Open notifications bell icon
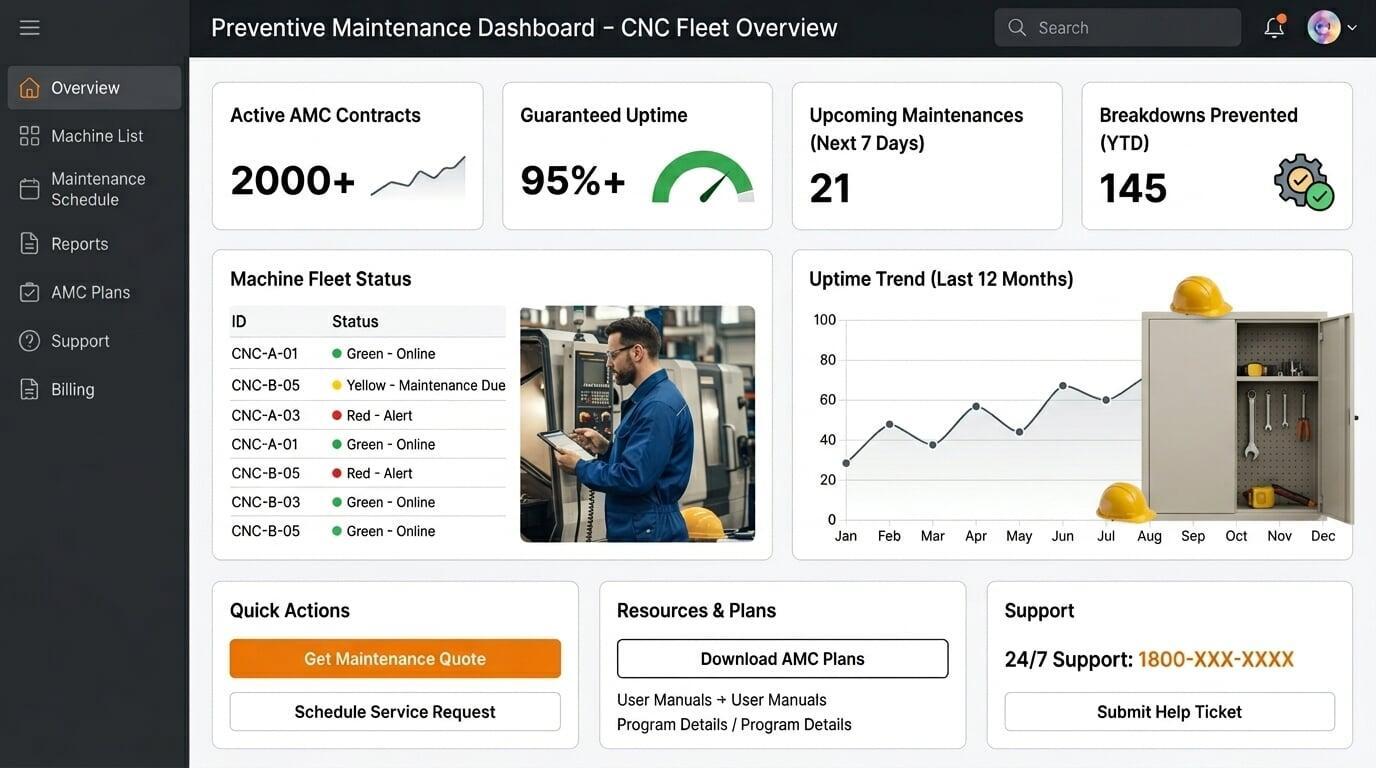Image resolution: width=1376 pixels, height=768 pixels. coord(1273,28)
